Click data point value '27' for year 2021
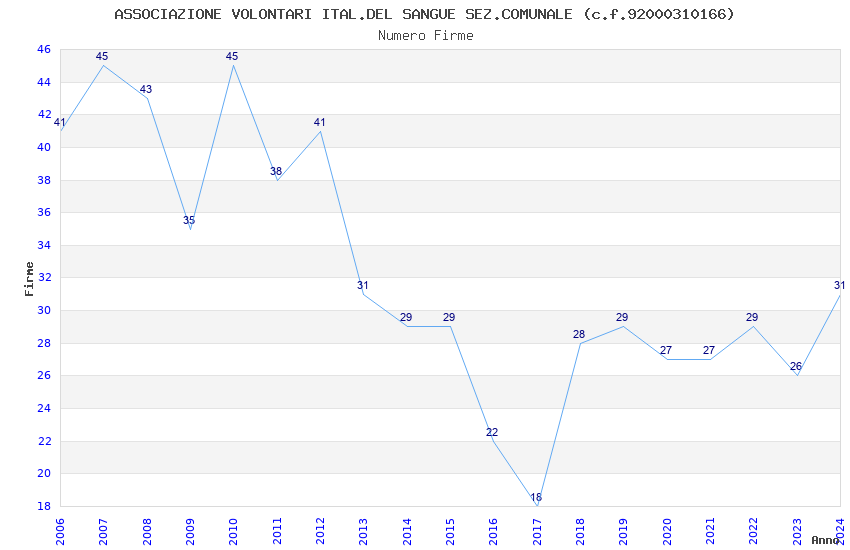The width and height of the screenshot is (850, 550). coord(709,351)
